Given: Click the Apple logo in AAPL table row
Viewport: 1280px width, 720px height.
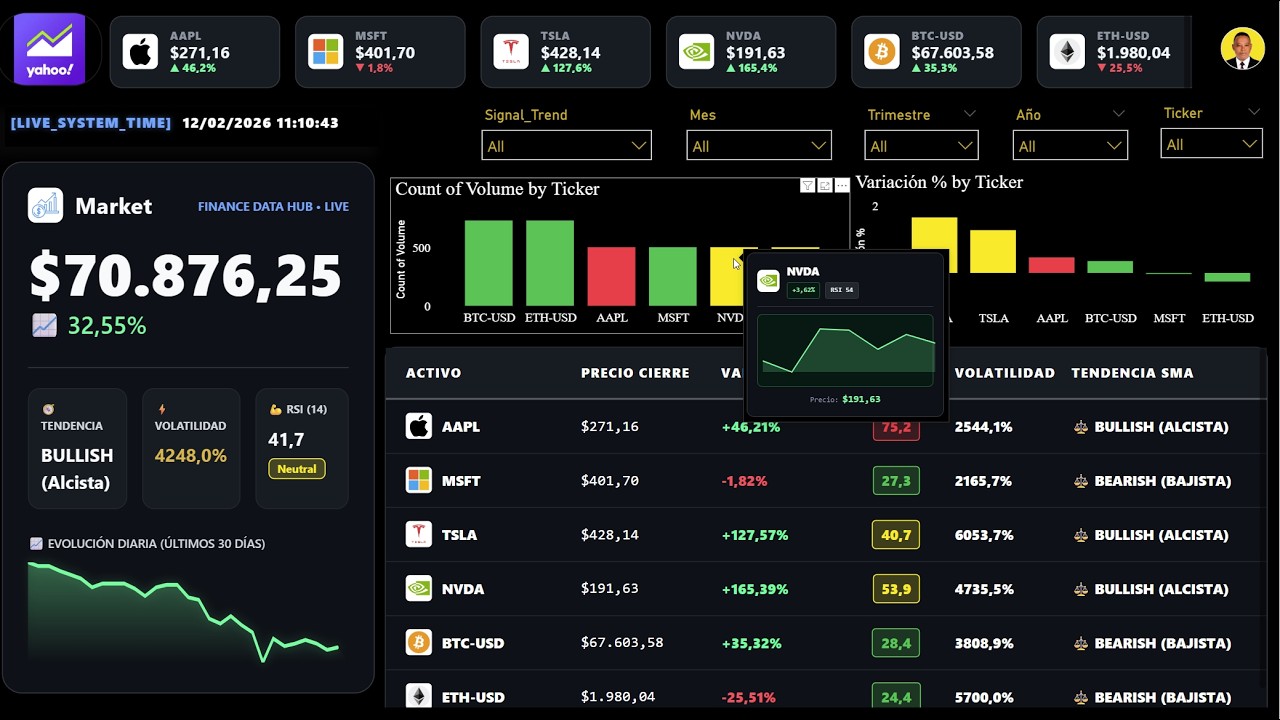Looking at the screenshot, I should click(418, 426).
